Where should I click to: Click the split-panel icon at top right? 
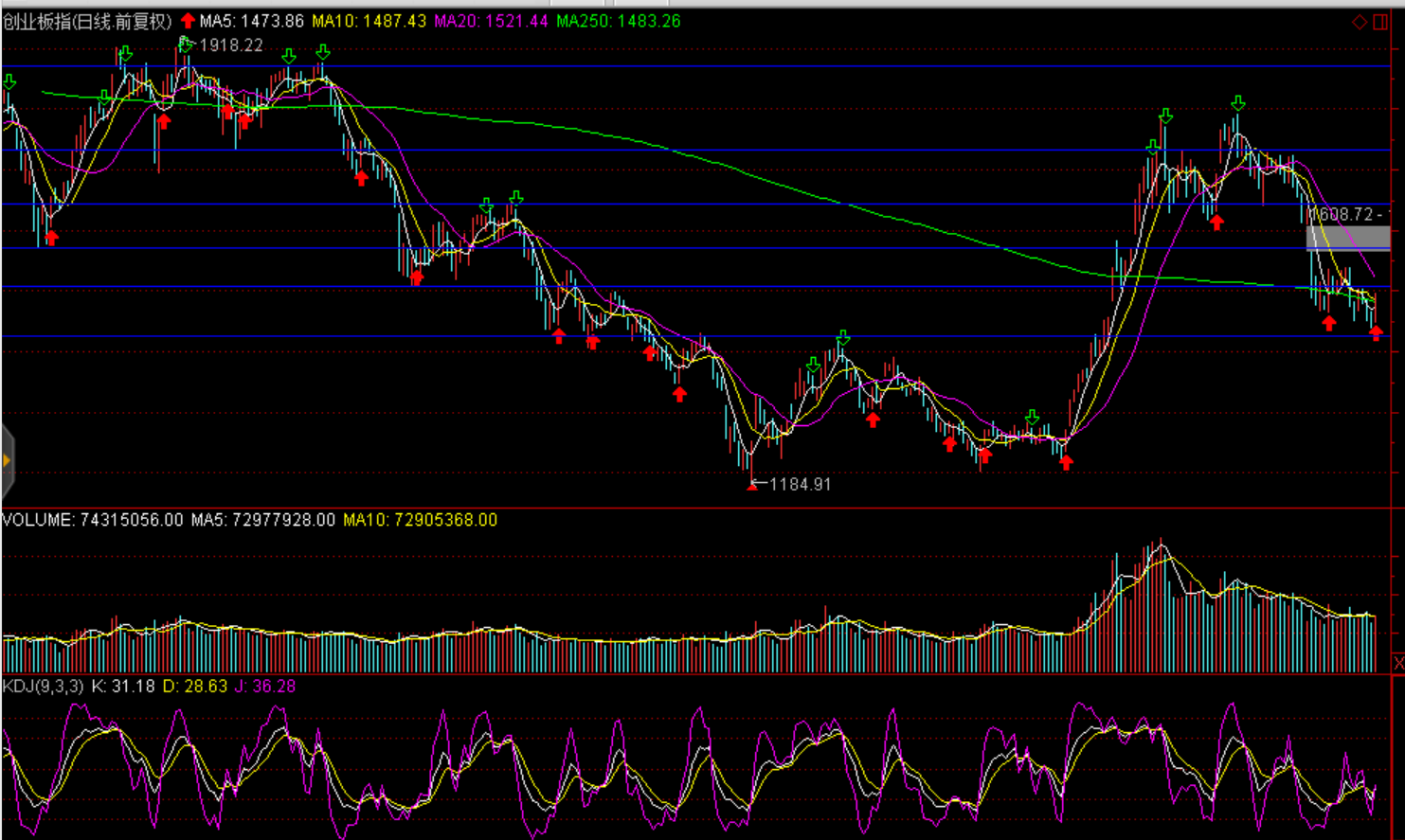pyautogui.click(x=1381, y=22)
